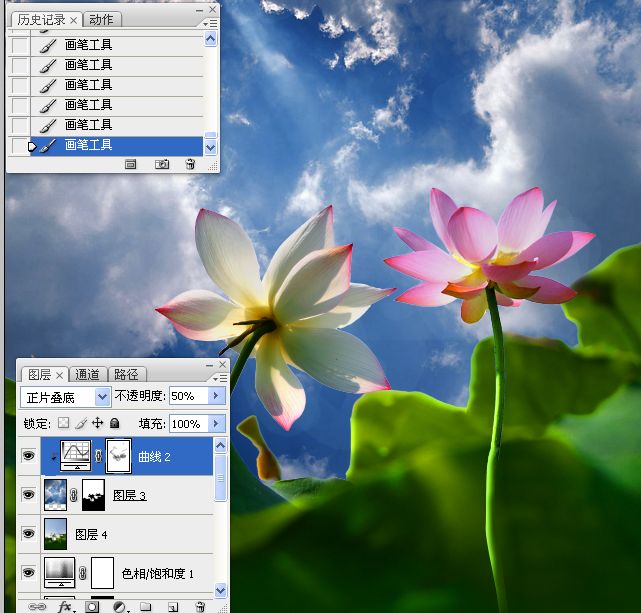
Task: Select the layer mask thumbnail of 曲线 2
Action: click(119, 456)
